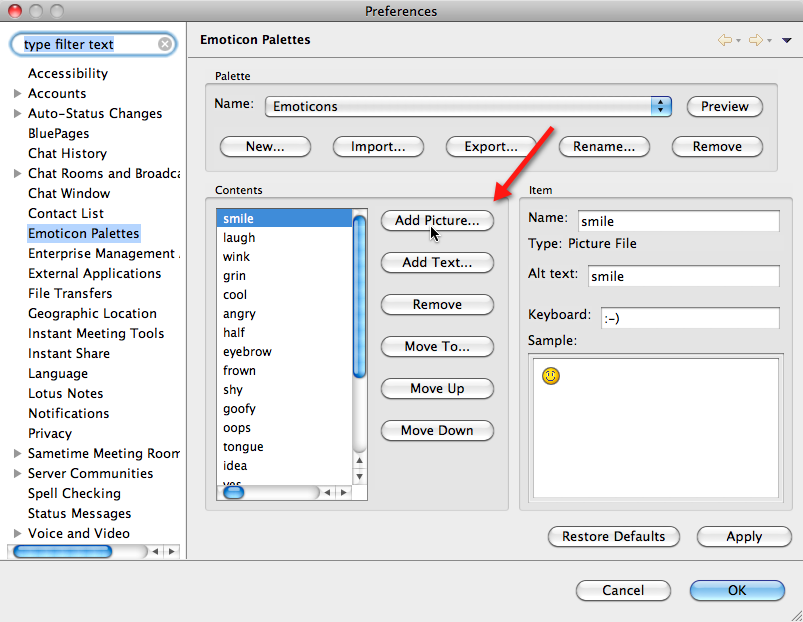Image resolution: width=803 pixels, height=622 pixels.
Task: Click the Apply button
Action: coord(744,537)
